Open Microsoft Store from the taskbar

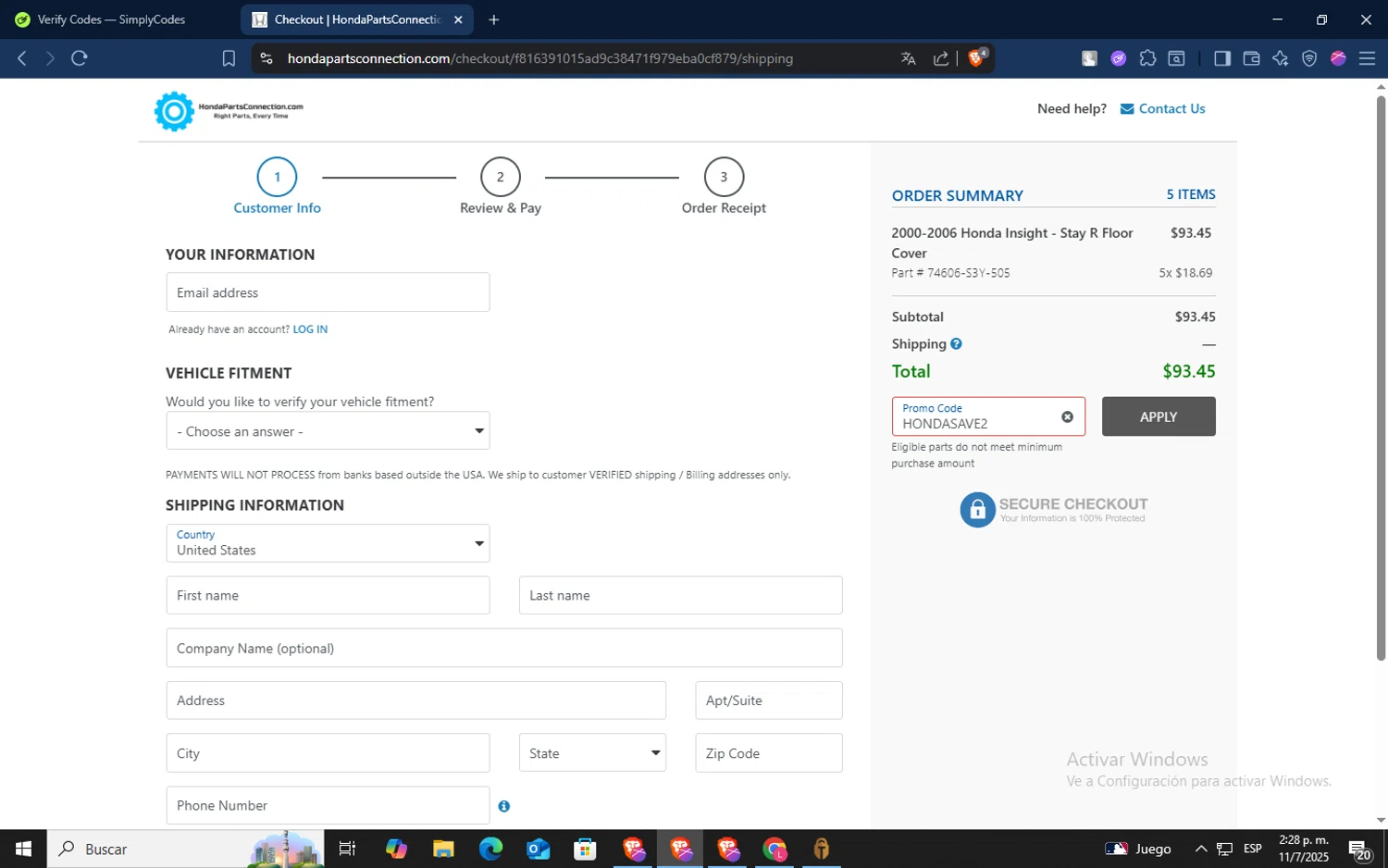585,849
